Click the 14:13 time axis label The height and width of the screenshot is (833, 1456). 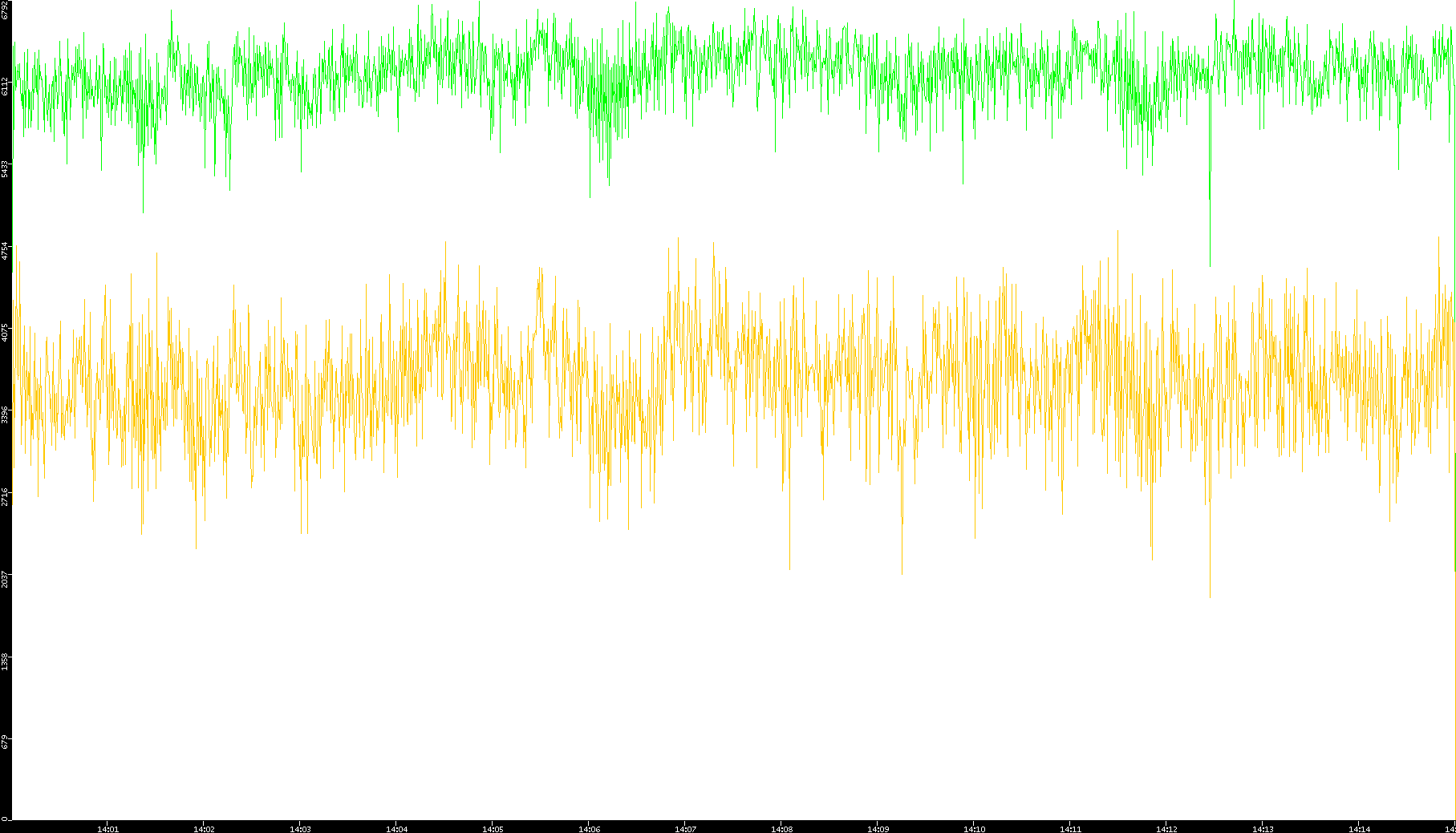coord(1263,829)
